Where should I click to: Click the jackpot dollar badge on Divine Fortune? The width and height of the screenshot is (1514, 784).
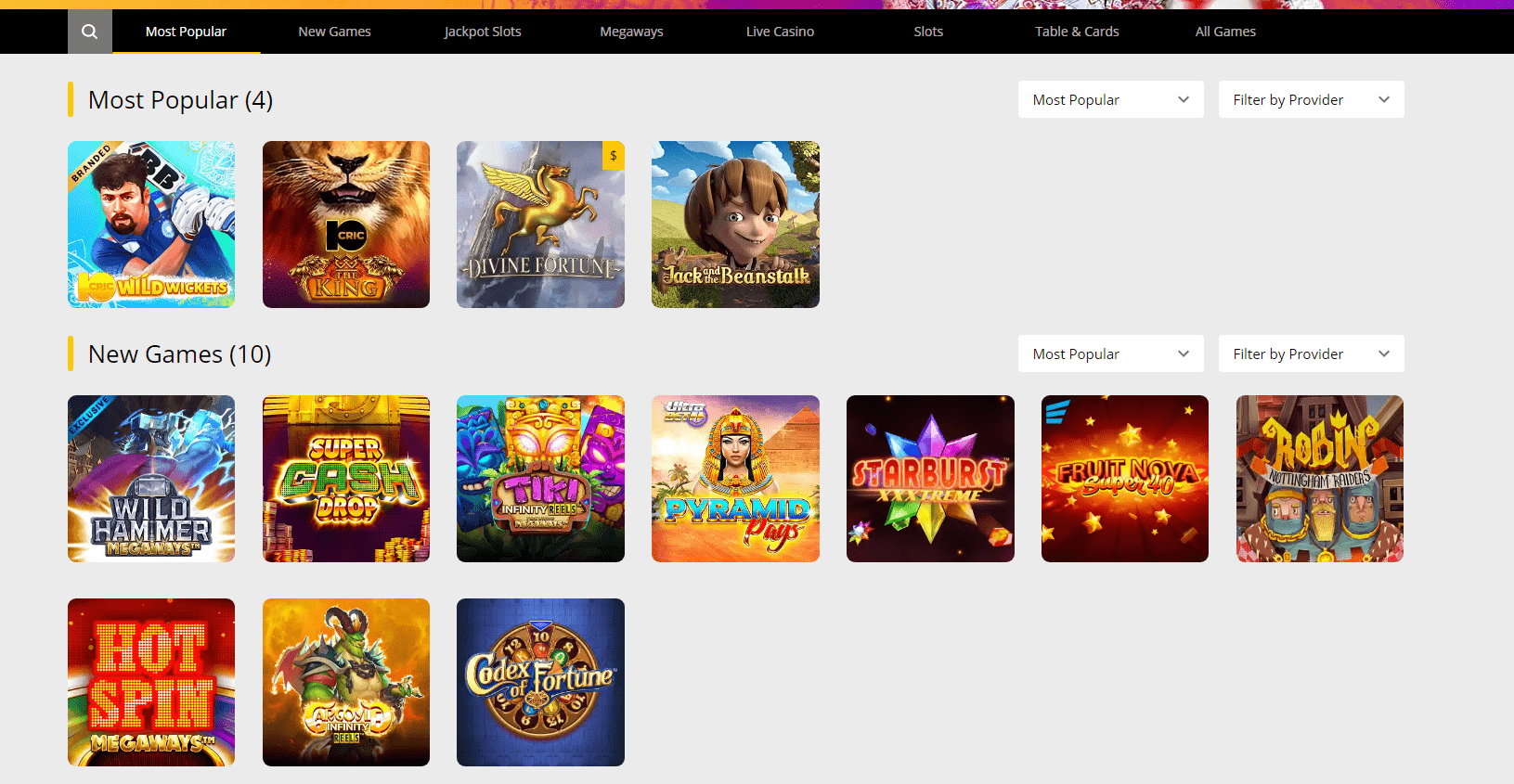[x=614, y=156]
